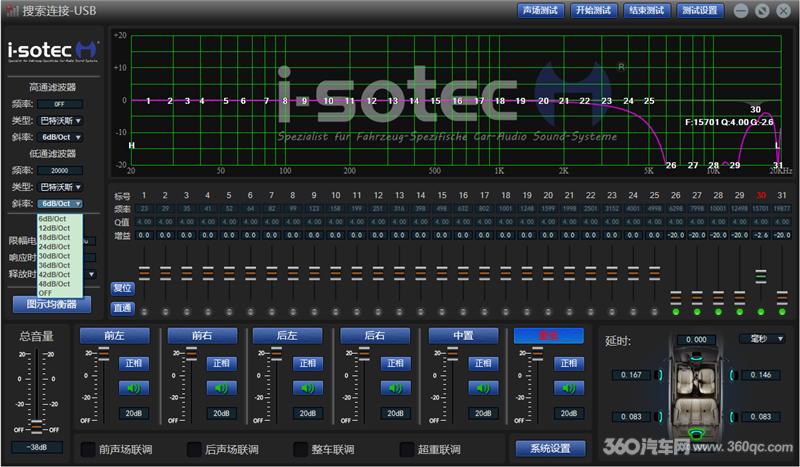
Task: Click the green band 30 indicator dot
Action: 761,312
